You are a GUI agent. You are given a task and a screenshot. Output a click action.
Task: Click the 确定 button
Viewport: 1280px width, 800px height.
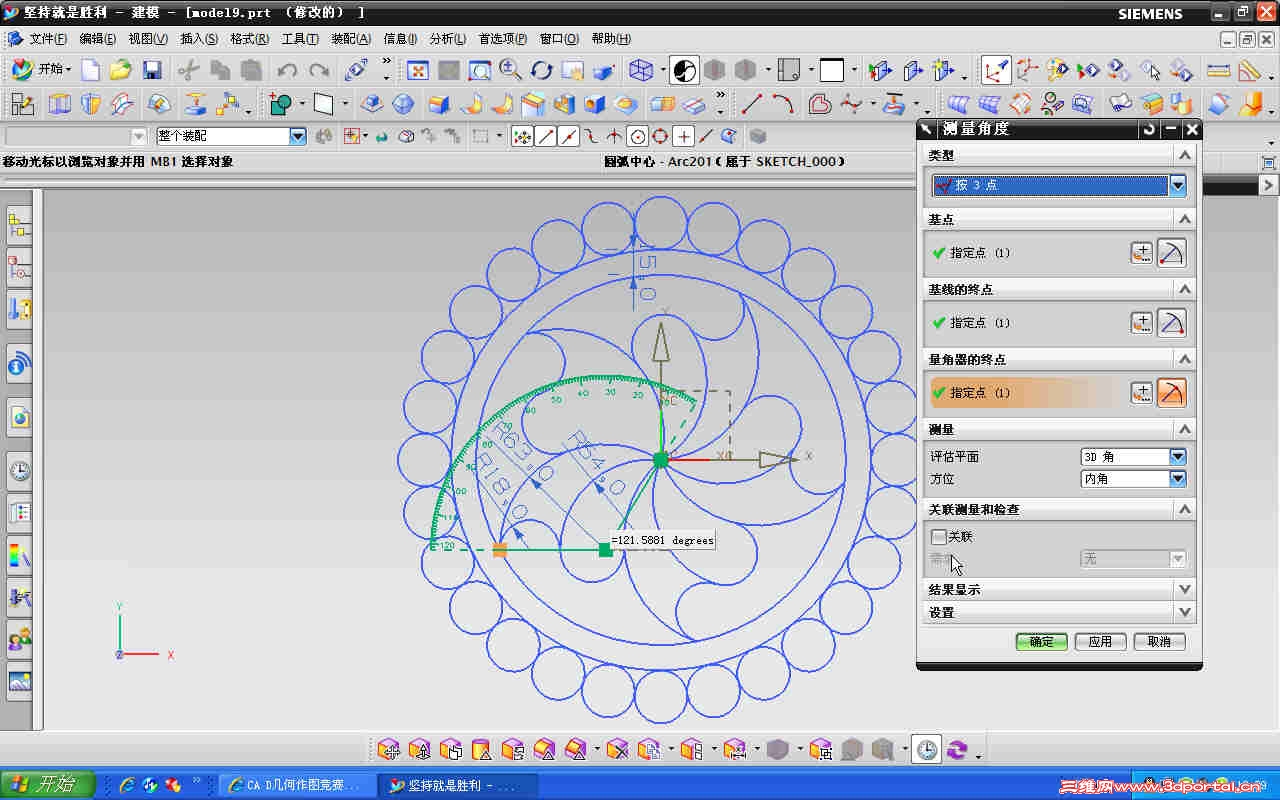pos(1041,642)
